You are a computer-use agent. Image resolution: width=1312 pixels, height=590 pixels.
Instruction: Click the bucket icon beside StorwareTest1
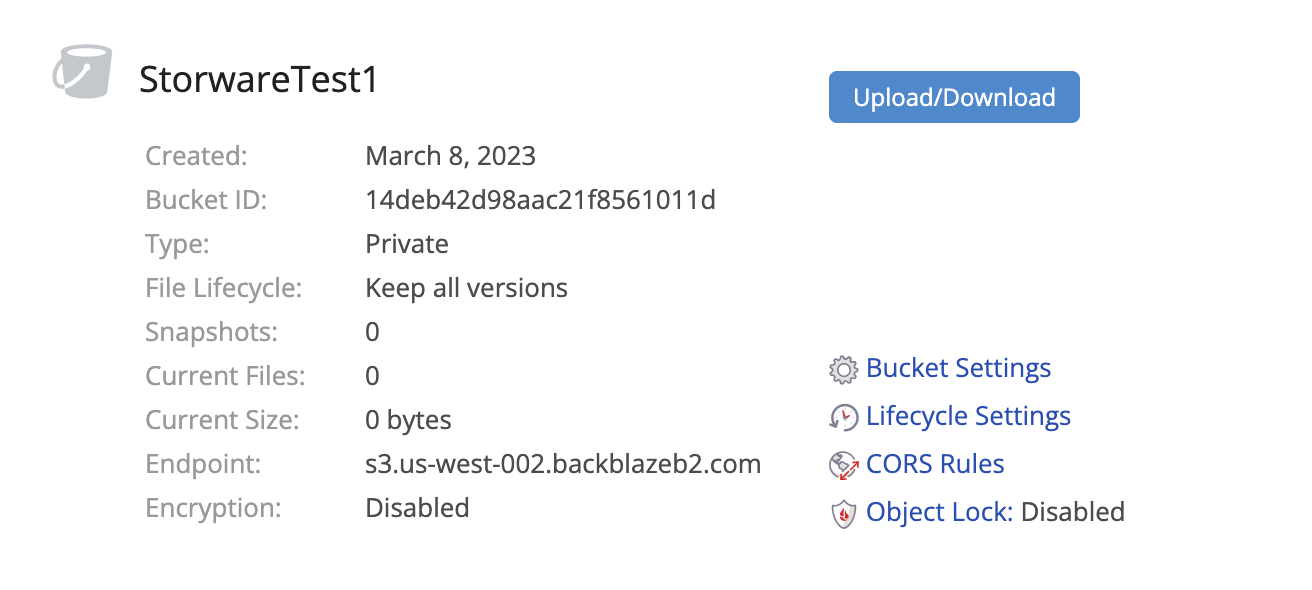[x=82, y=72]
